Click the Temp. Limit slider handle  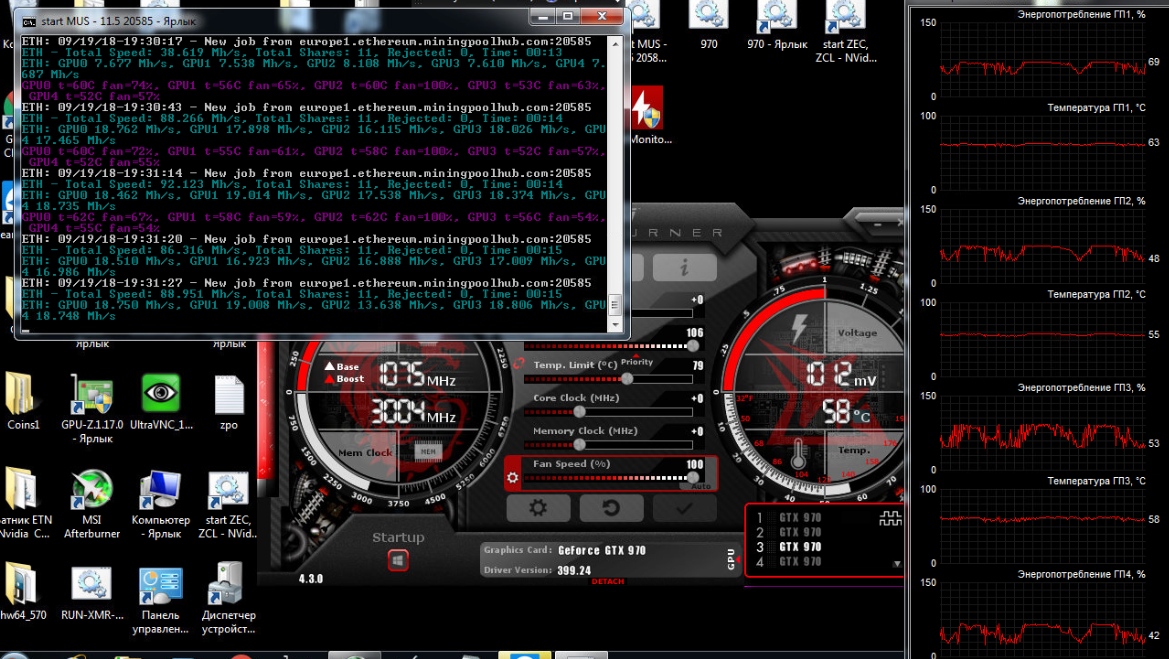click(627, 379)
